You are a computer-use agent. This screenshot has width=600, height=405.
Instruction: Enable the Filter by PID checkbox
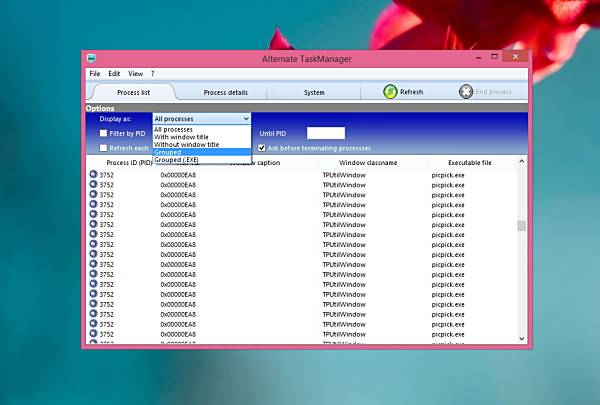103,133
